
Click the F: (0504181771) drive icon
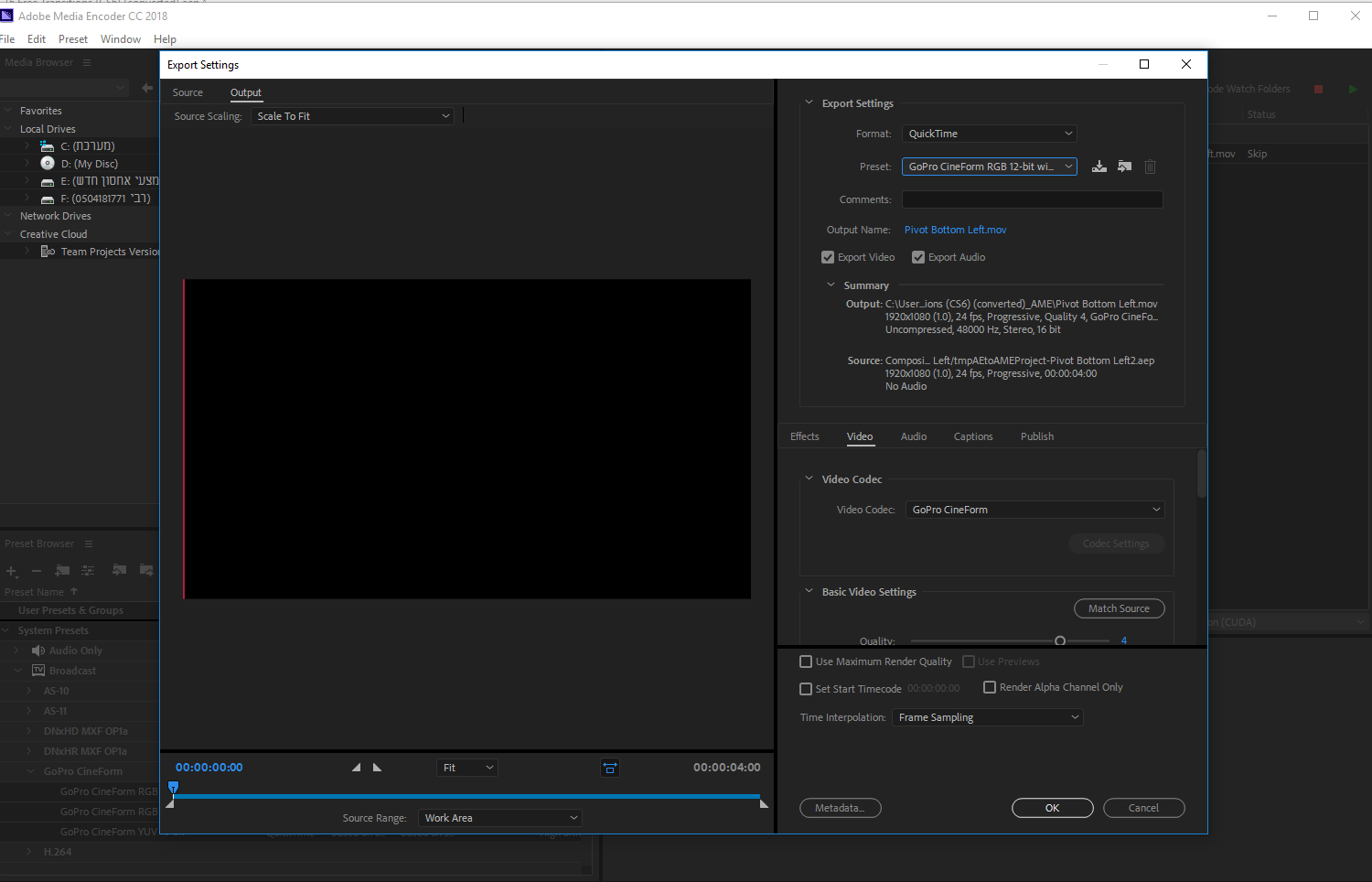pos(48,199)
